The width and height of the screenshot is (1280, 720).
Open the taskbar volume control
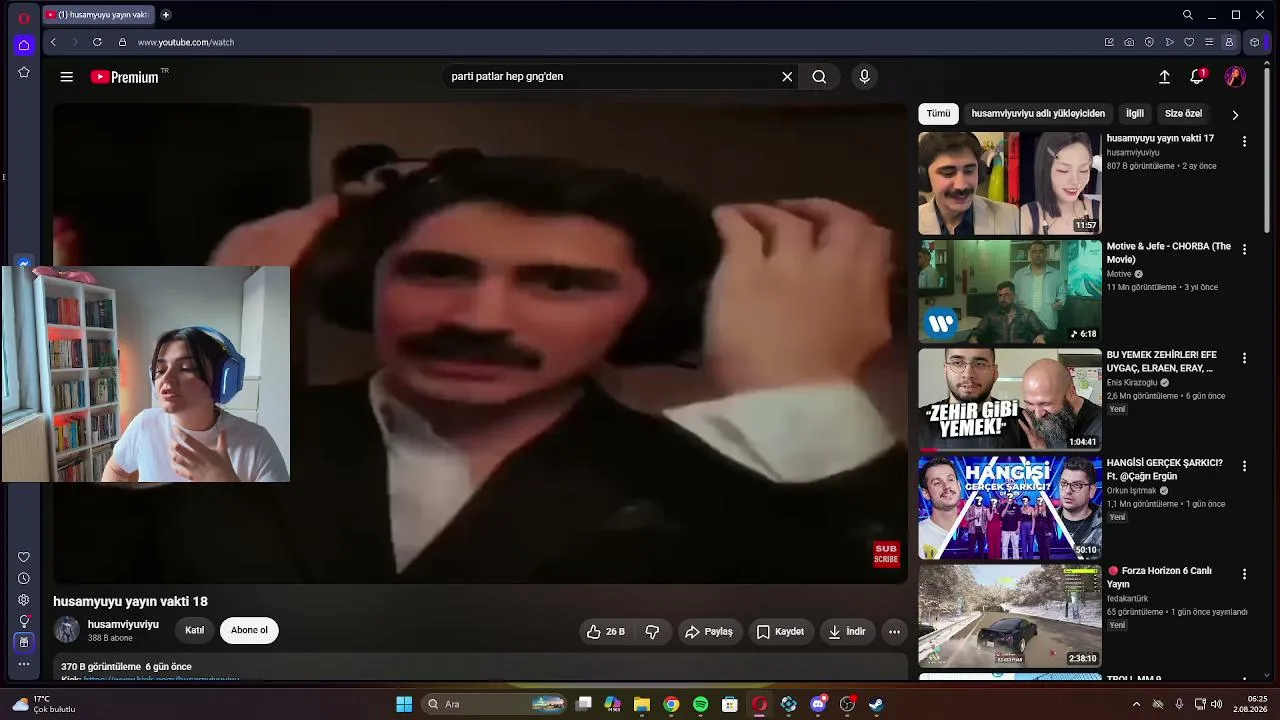click(x=1217, y=704)
